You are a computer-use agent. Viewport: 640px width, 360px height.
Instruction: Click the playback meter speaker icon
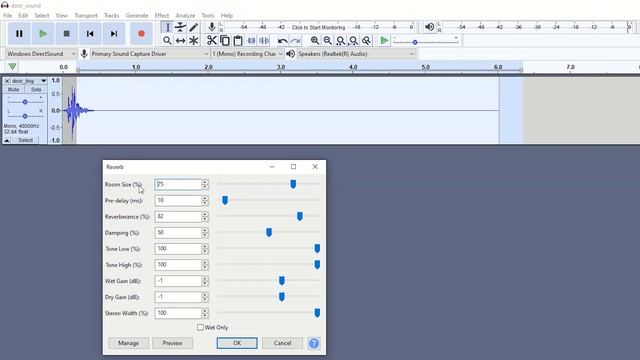click(x=429, y=27)
